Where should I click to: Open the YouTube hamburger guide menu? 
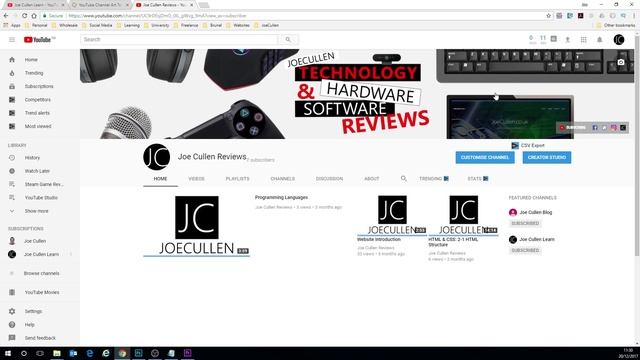click(x=12, y=40)
